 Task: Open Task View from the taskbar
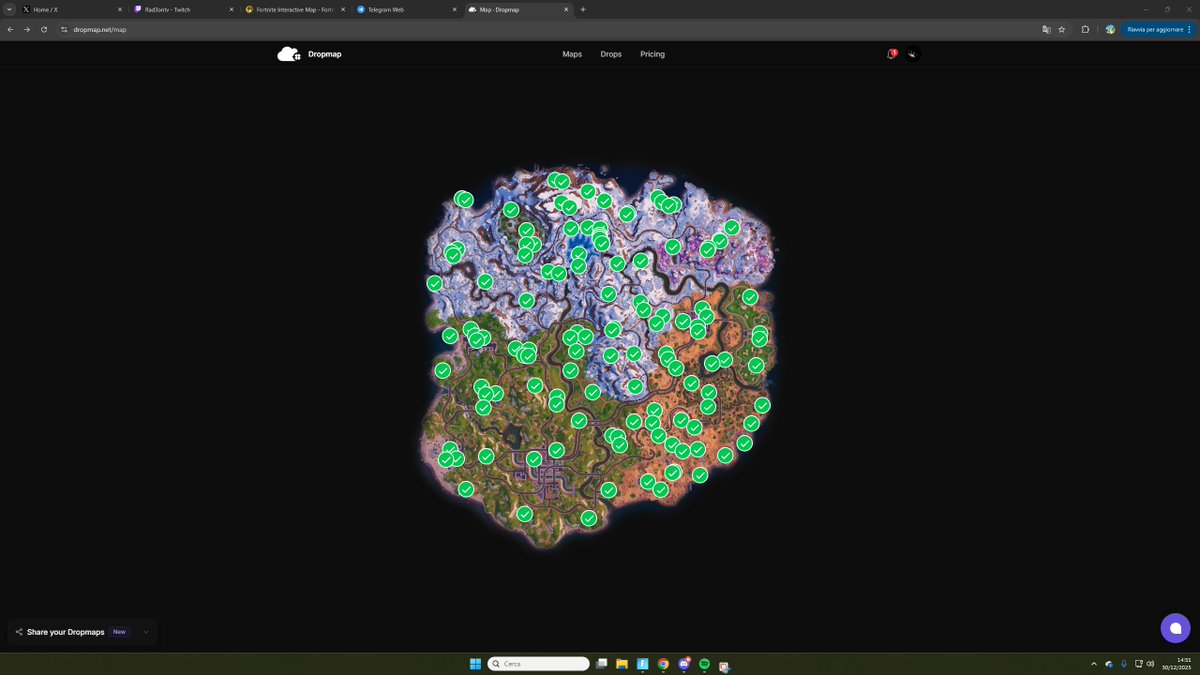pyautogui.click(x=601, y=664)
